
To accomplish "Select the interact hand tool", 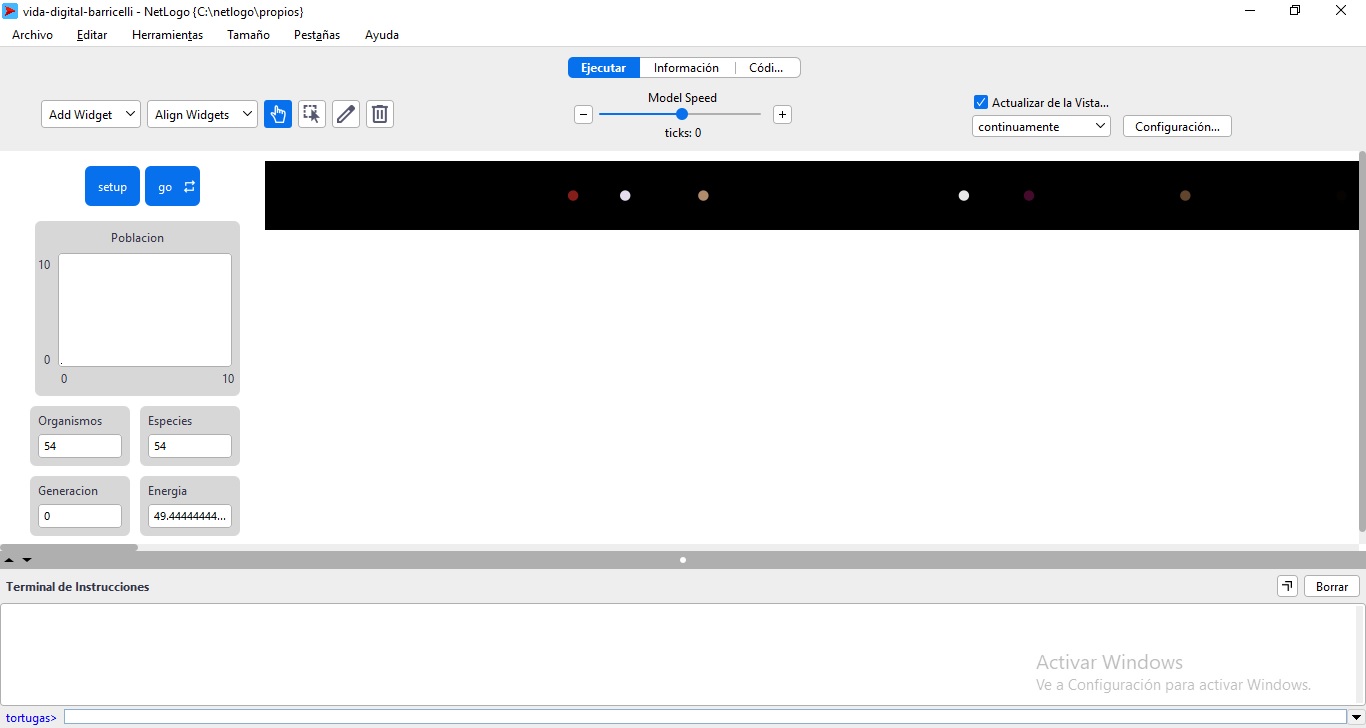I will [x=278, y=114].
